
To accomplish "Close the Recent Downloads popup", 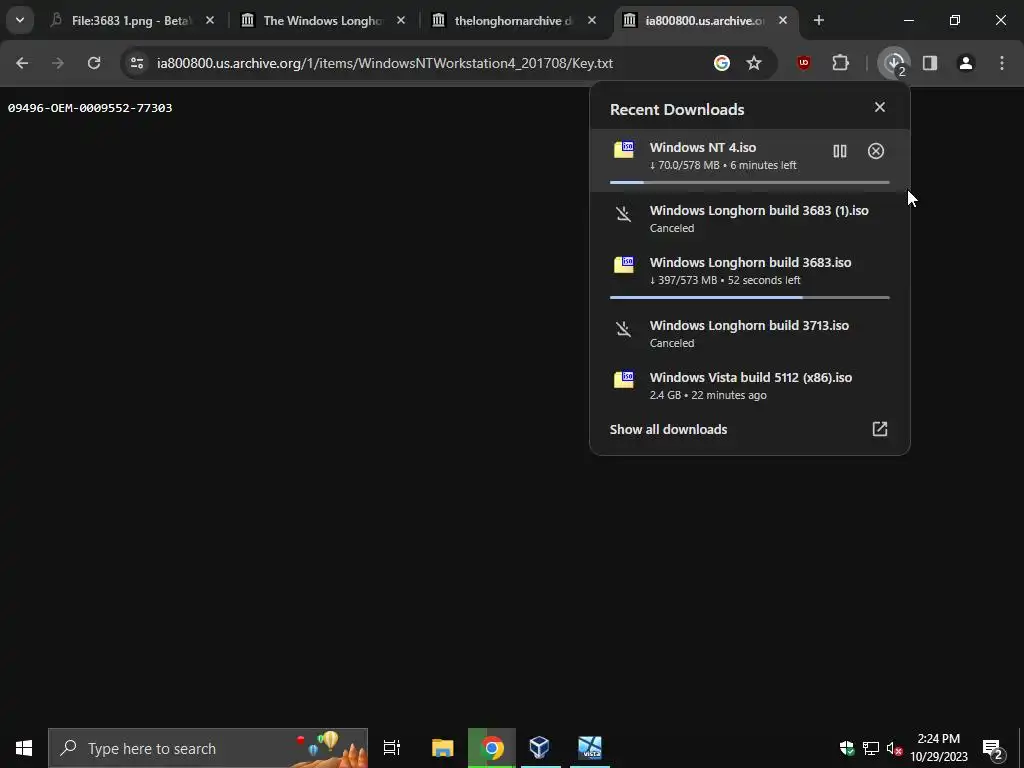I will pos(880,107).
